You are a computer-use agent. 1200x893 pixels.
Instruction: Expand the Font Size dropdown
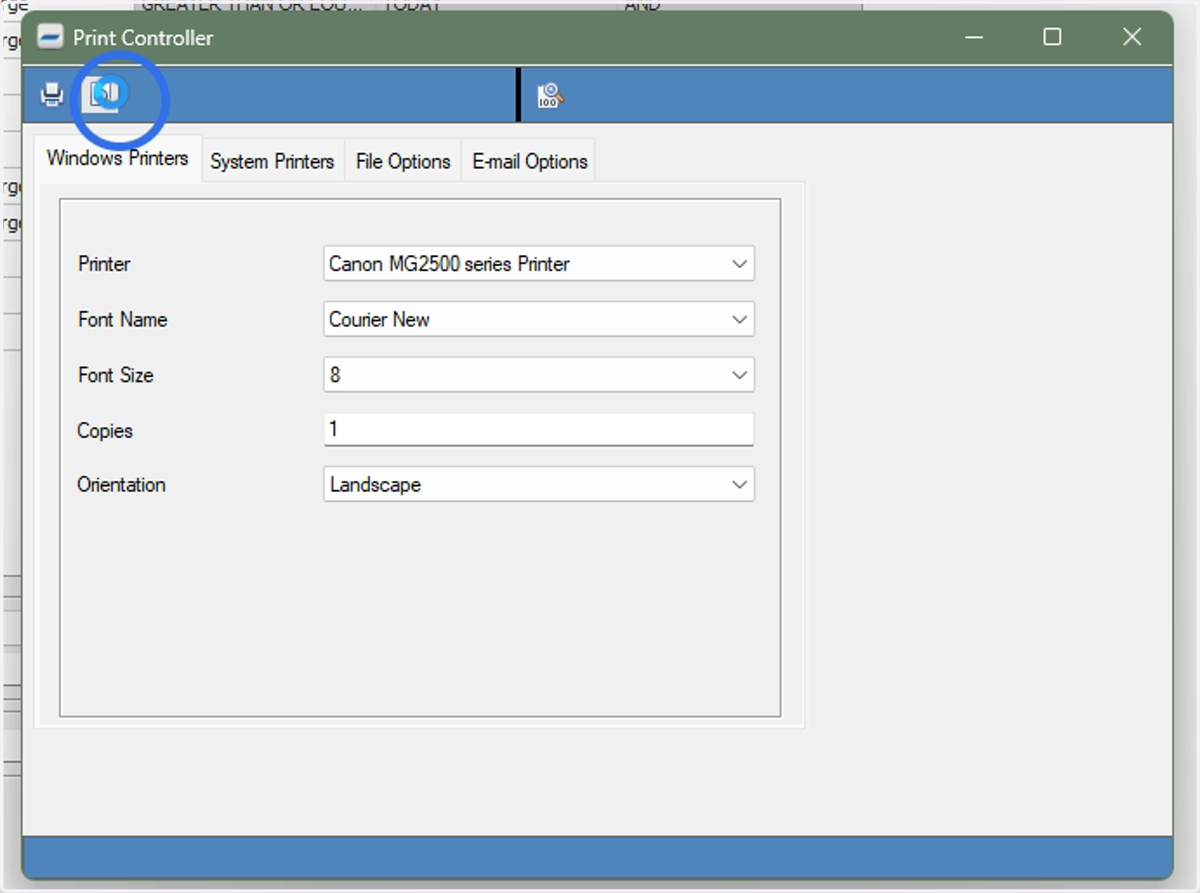(x=739, y=375)
